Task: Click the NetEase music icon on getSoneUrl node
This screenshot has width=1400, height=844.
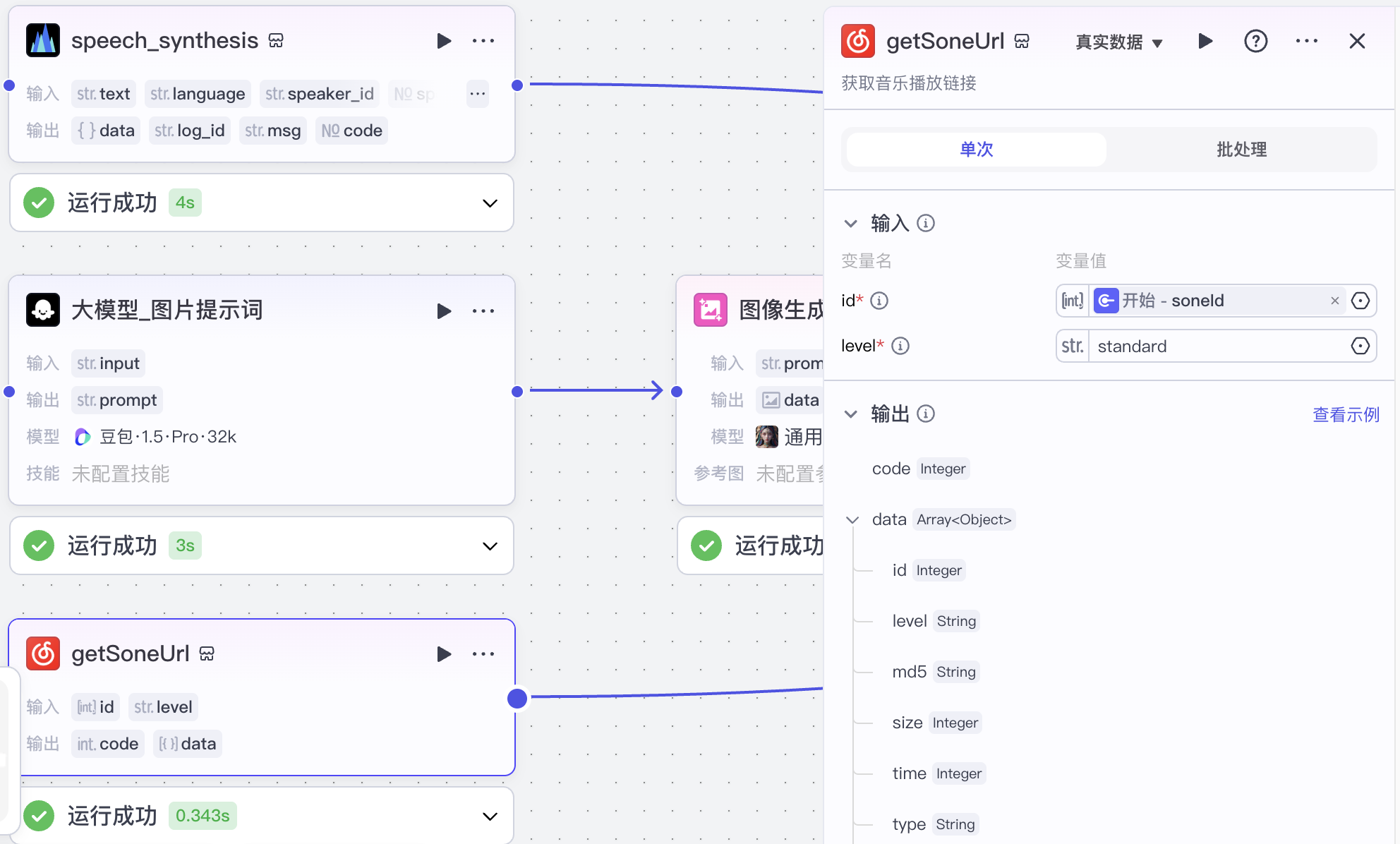Action: (x=43, y=653)
